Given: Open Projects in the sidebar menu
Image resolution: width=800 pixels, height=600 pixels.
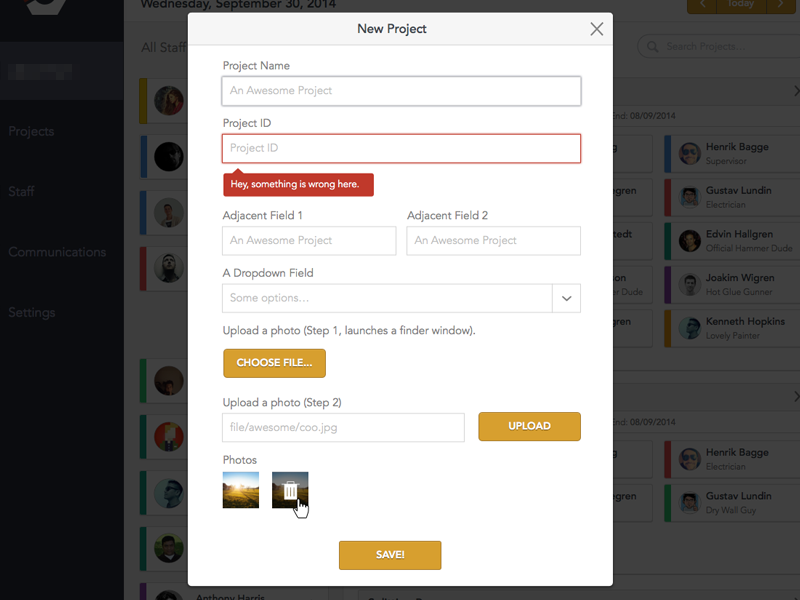Looking at the screenshot, I should 31,131.
